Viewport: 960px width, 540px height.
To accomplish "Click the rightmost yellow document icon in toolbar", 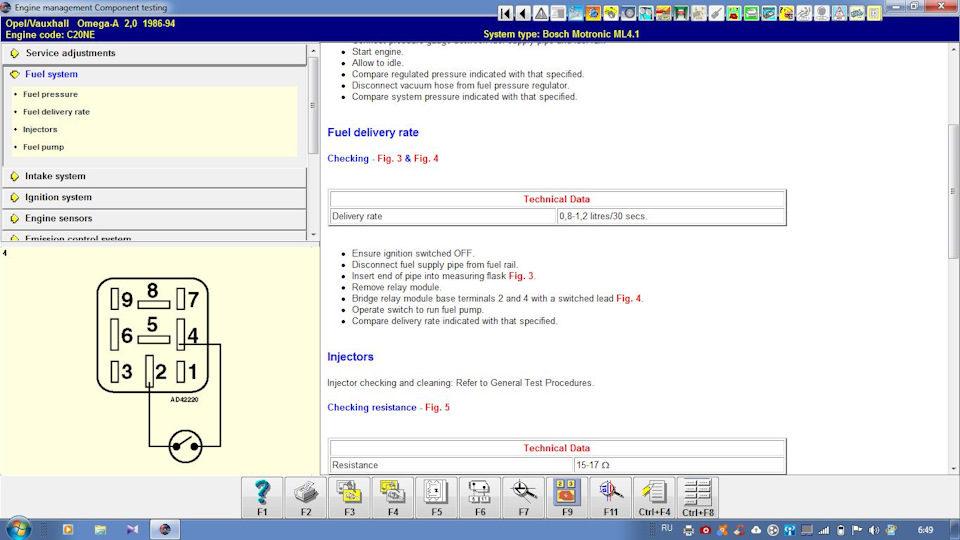I will click(x=874, y=13).
